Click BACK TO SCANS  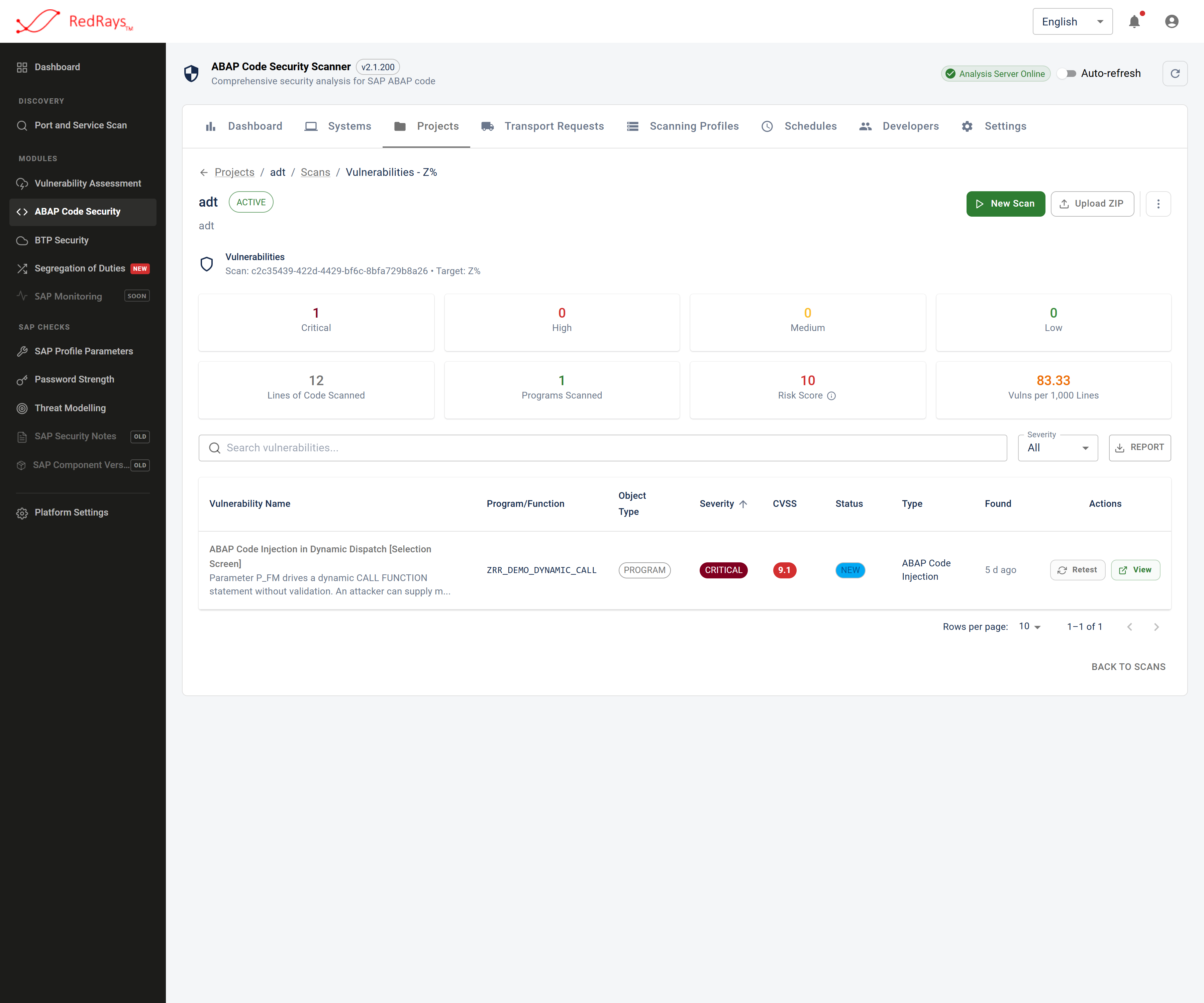tap(1128, 667)
